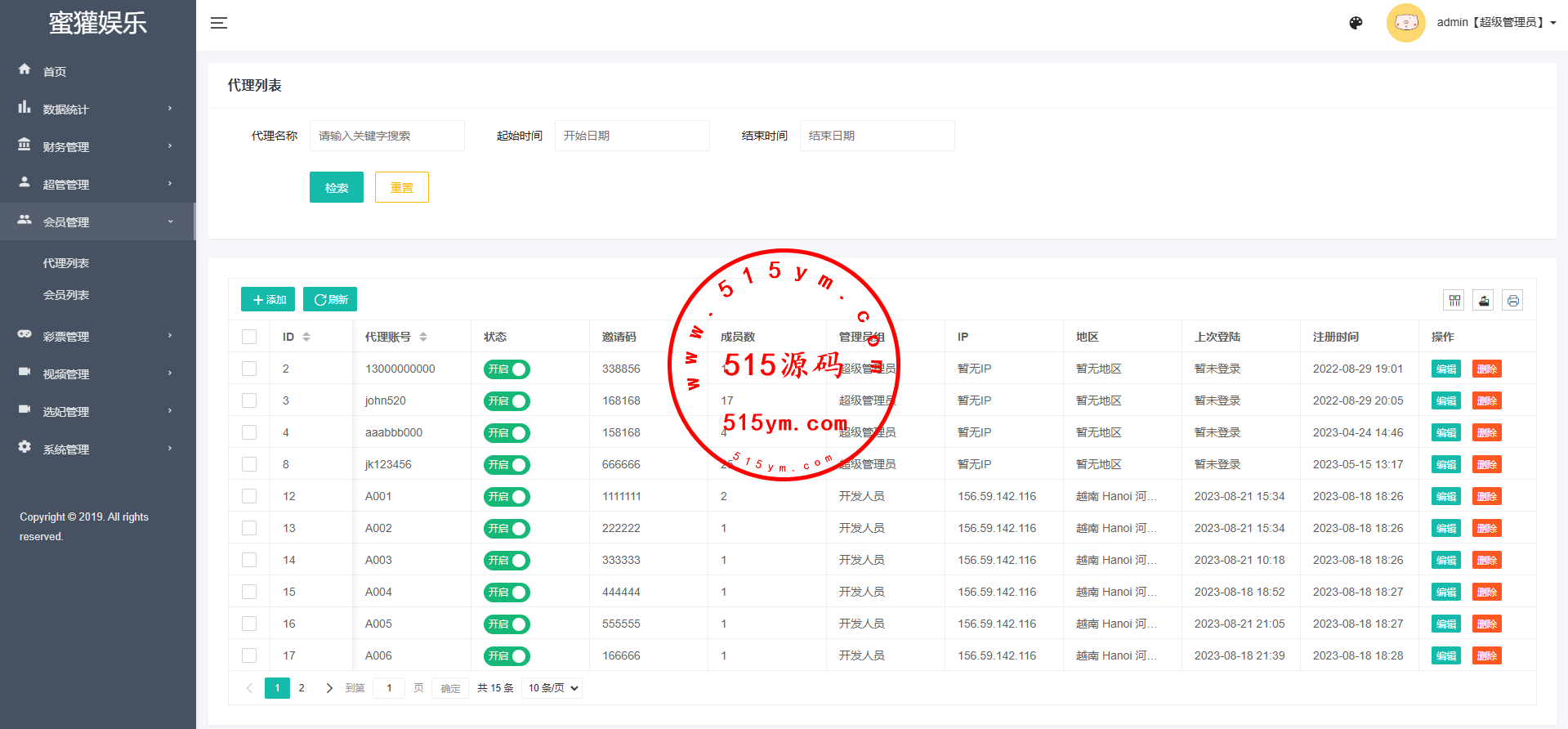
Task: Select 首页 in the sidebar
Action: point(55,72)
